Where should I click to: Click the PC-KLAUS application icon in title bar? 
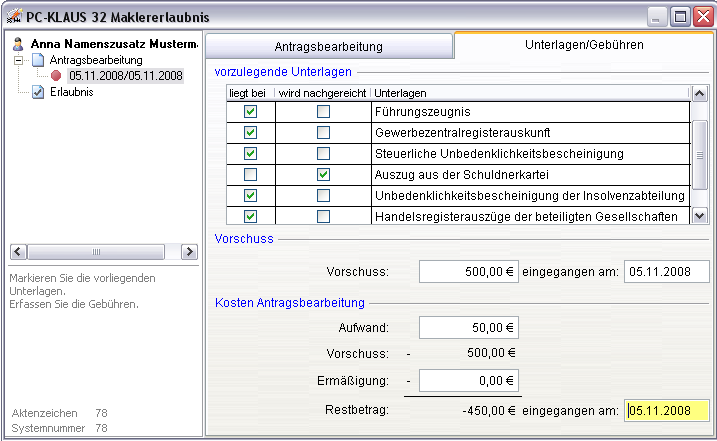pyautogui.click(x=15, y=16)
